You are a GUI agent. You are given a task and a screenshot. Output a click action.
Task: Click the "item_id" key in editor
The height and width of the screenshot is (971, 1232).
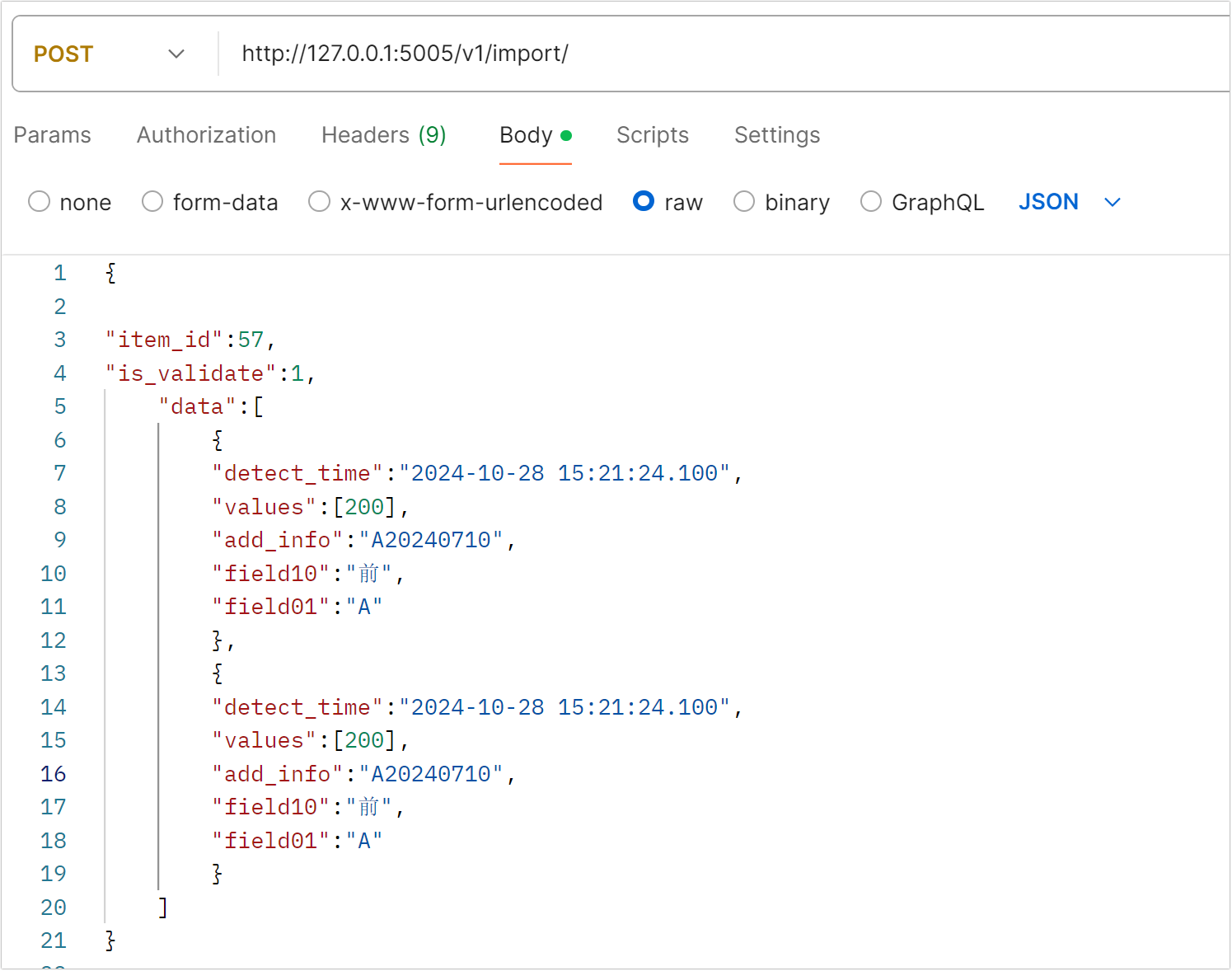(164, 340)
